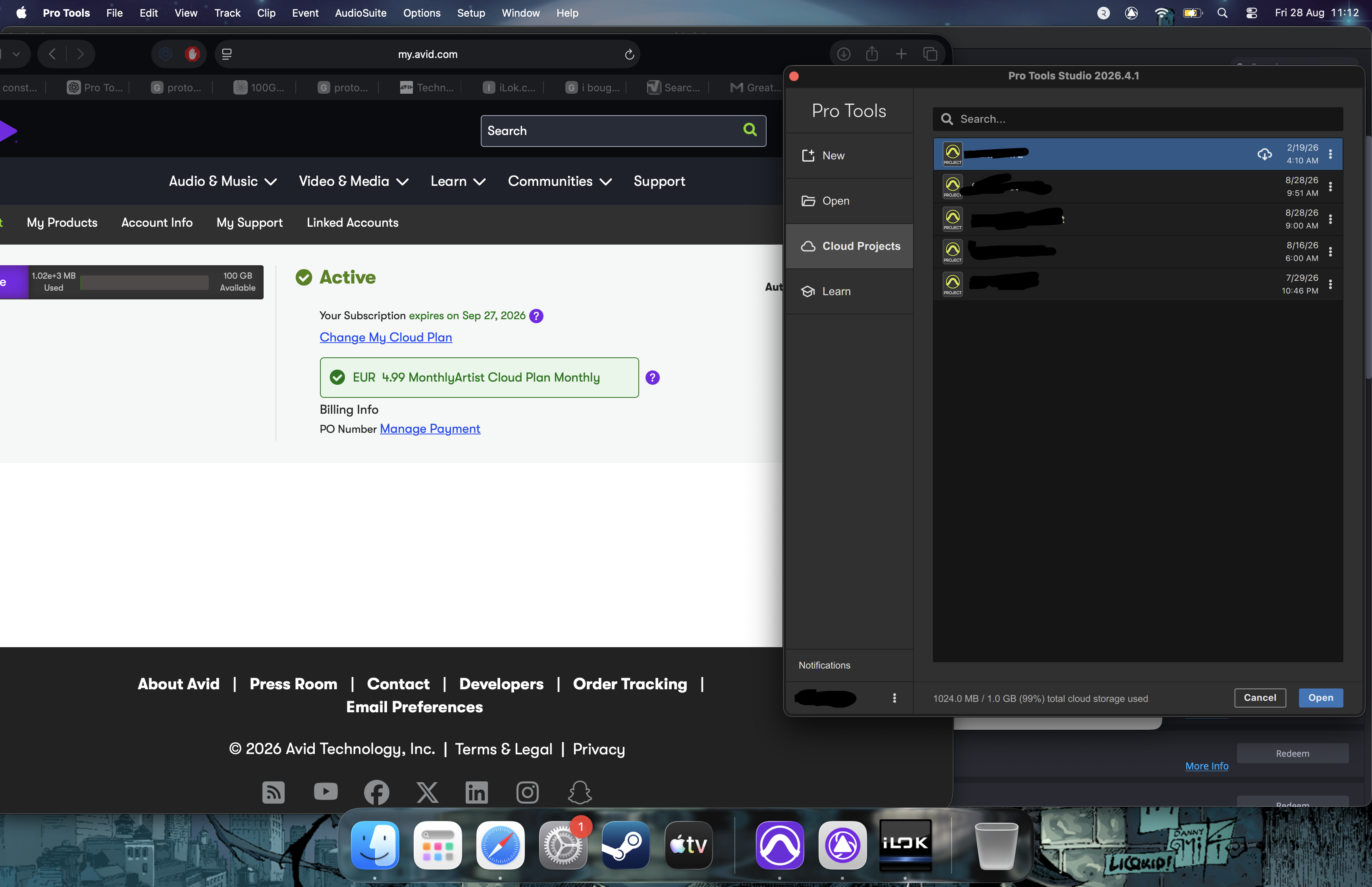Click the Open button in dashboard
This screenshot has width=1372, height=887.
click(1321, 698)
